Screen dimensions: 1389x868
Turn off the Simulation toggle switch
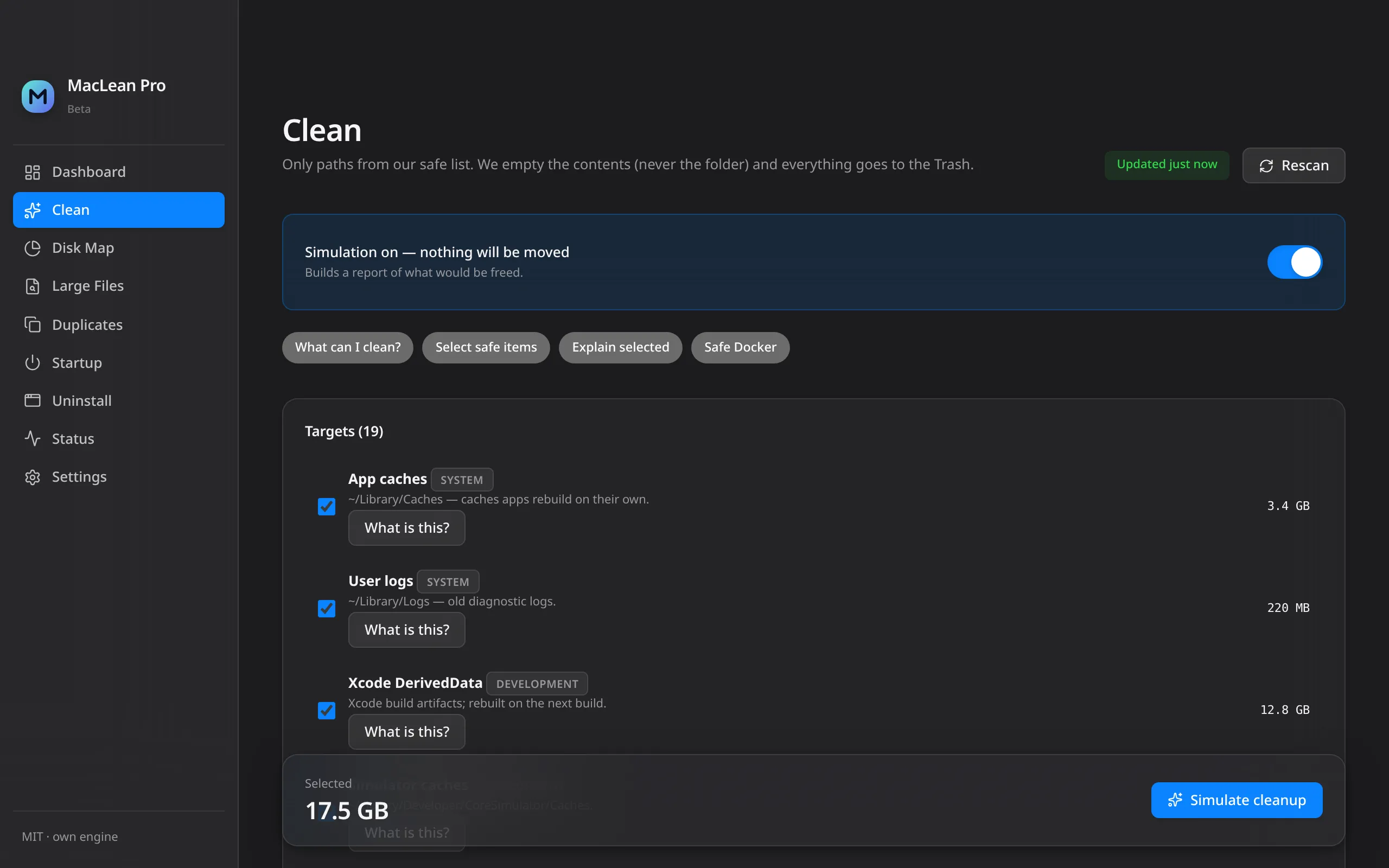pos(1294,262)
